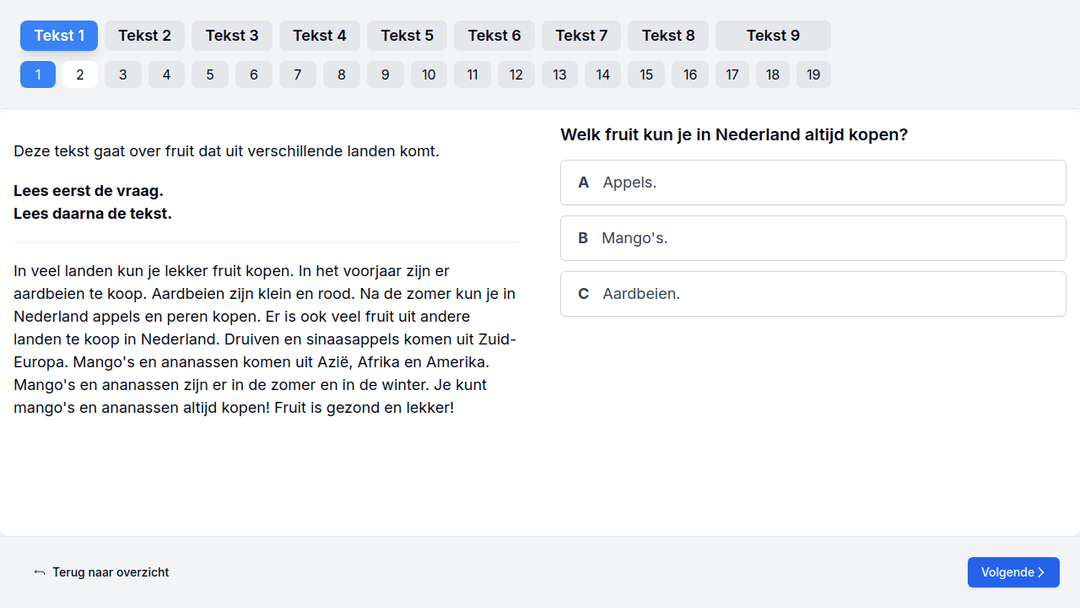Go back via Terug naar overzicht
The height and width of the screenshot is (608, 1080).
(x=101, y=572)
